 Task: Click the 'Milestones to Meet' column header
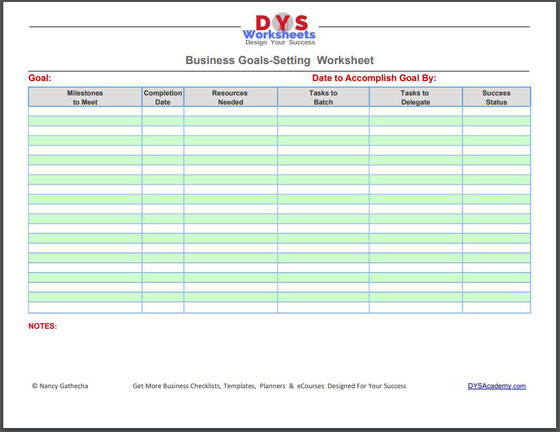pyautogui.click(x=85, y=97)
